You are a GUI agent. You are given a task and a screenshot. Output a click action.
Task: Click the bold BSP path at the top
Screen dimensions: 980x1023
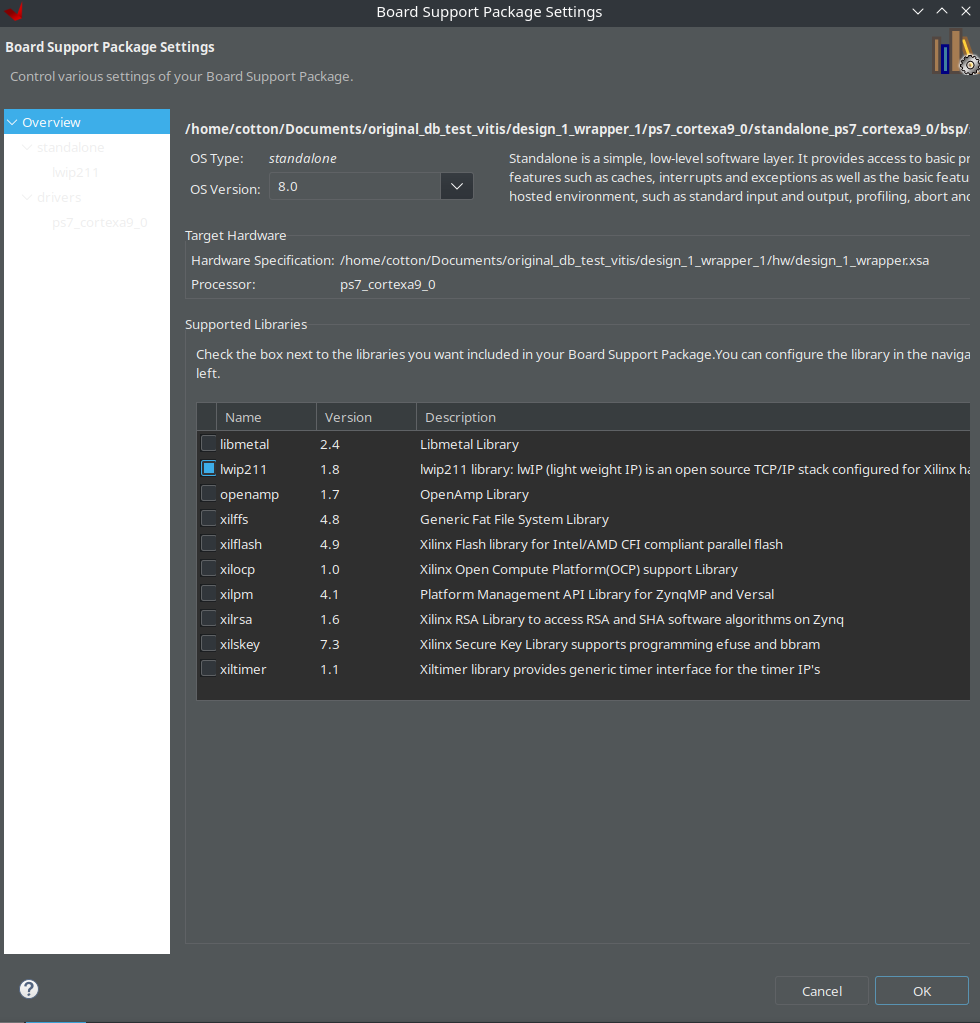point(577,129)
